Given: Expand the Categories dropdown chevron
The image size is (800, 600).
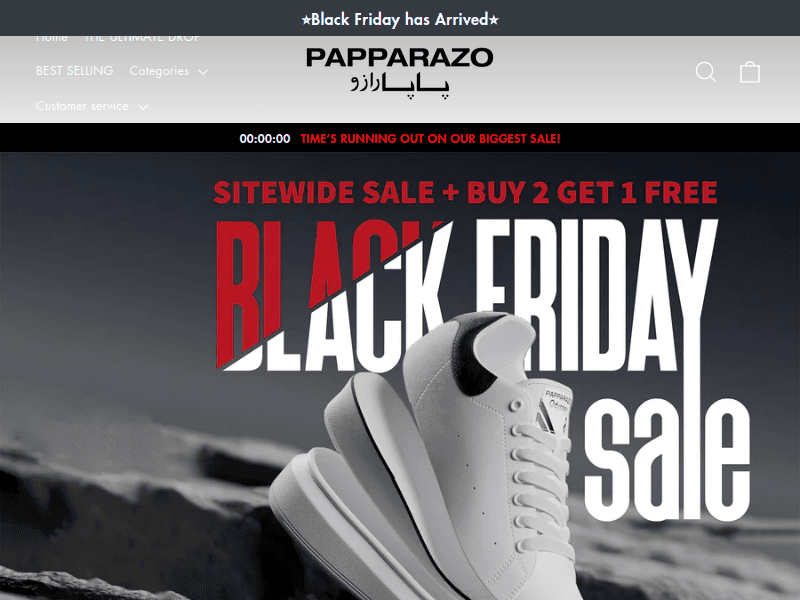Looking at the screenshot, I should 203,72.
